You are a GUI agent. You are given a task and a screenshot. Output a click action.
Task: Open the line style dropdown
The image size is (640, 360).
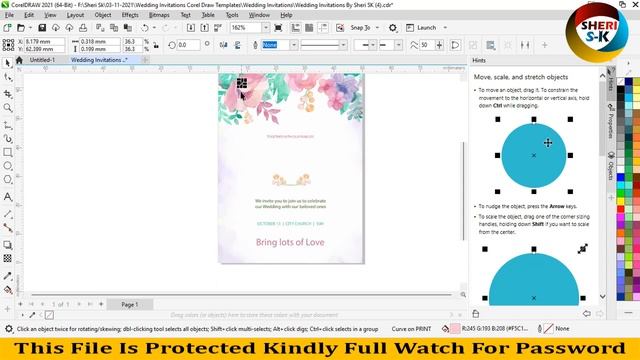tap(343, 45)
